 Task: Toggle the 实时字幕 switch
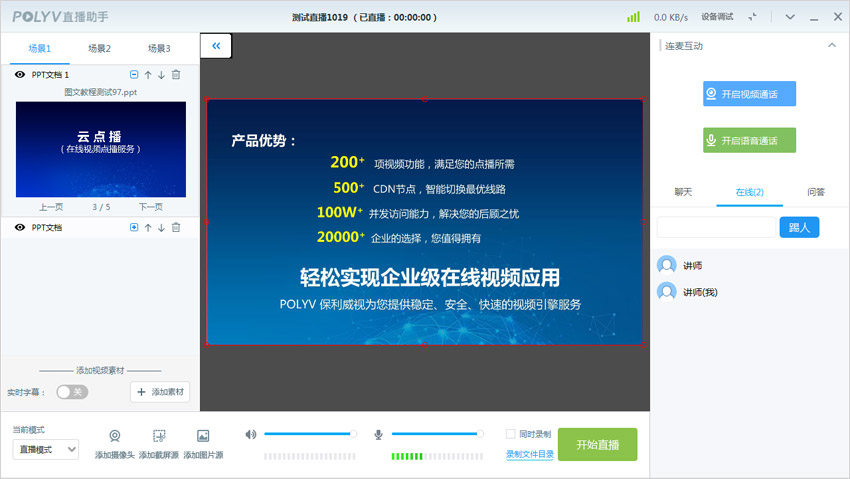(x=72, y=392)
